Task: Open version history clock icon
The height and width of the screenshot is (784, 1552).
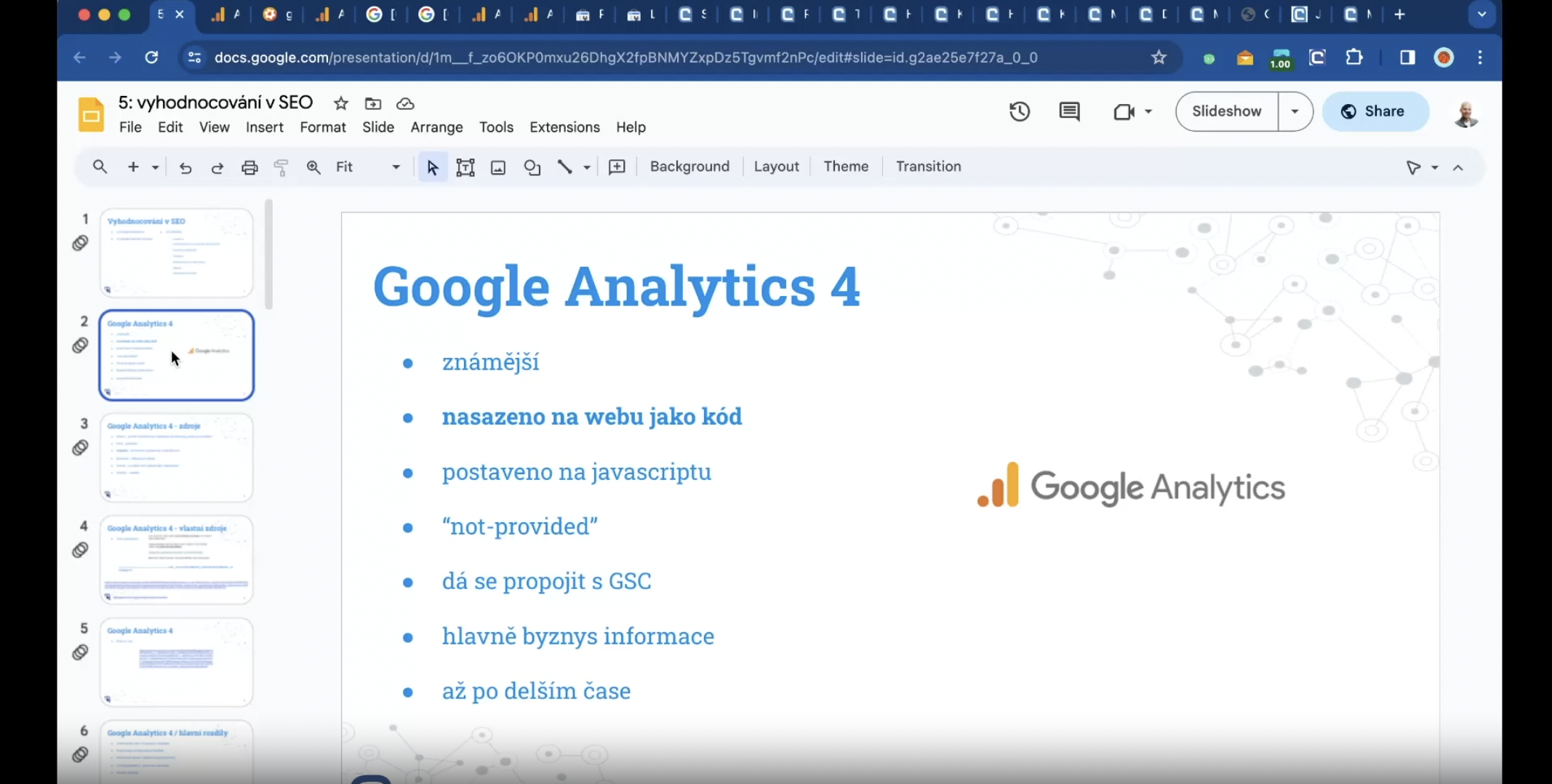Action: [x=1019, y=111]
